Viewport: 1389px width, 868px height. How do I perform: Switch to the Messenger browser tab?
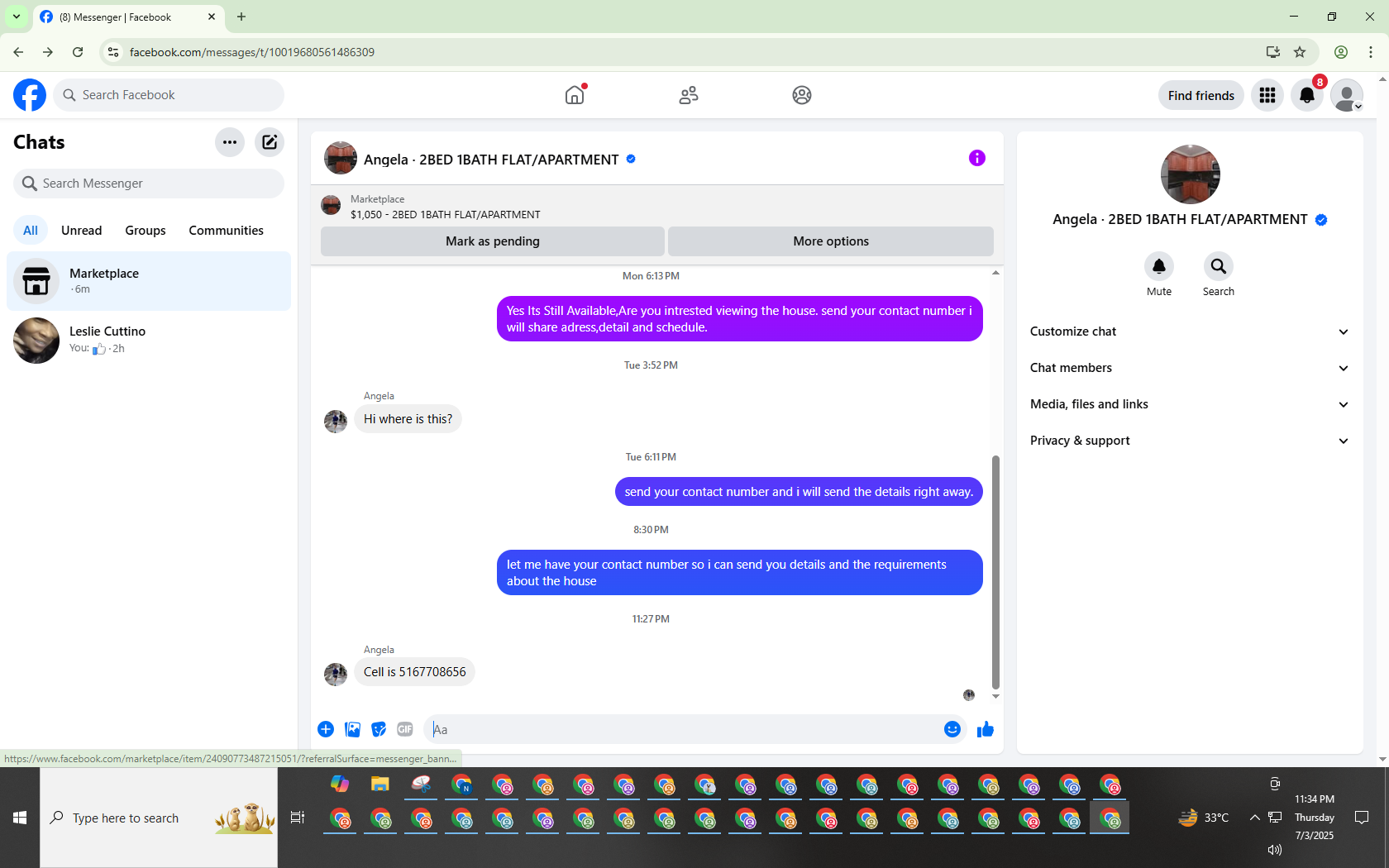128,17
